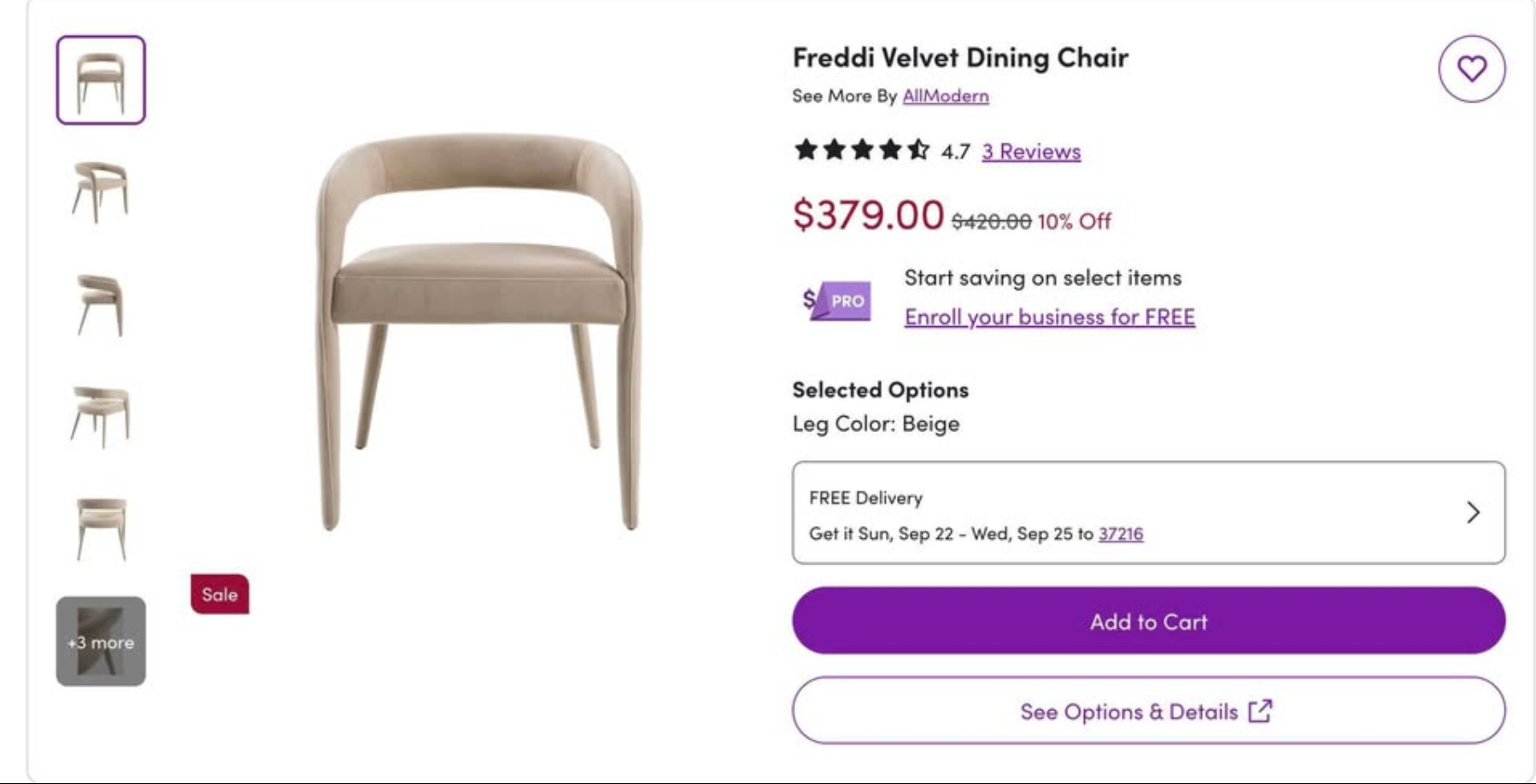Select the fourth chair thumbnail
Screen dimensions: 1536x784
tap(101, 416)
